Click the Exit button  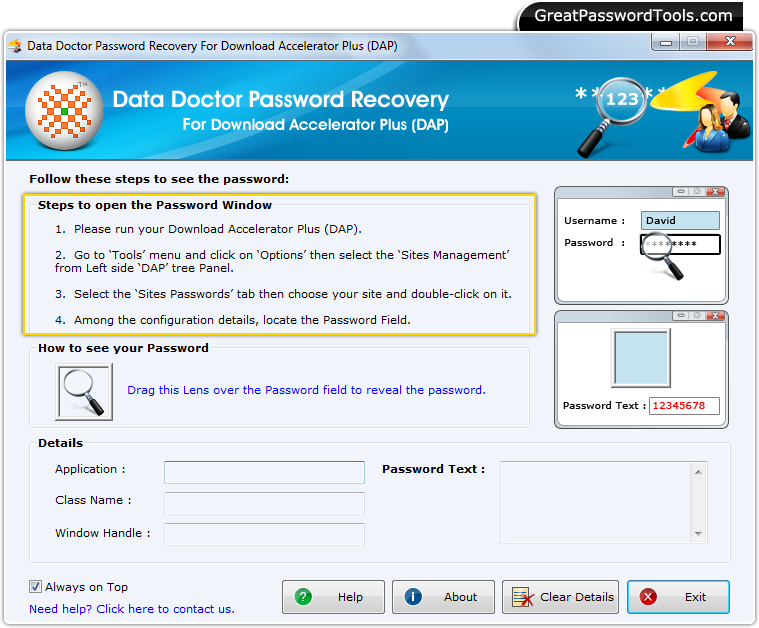click(678, 597)
